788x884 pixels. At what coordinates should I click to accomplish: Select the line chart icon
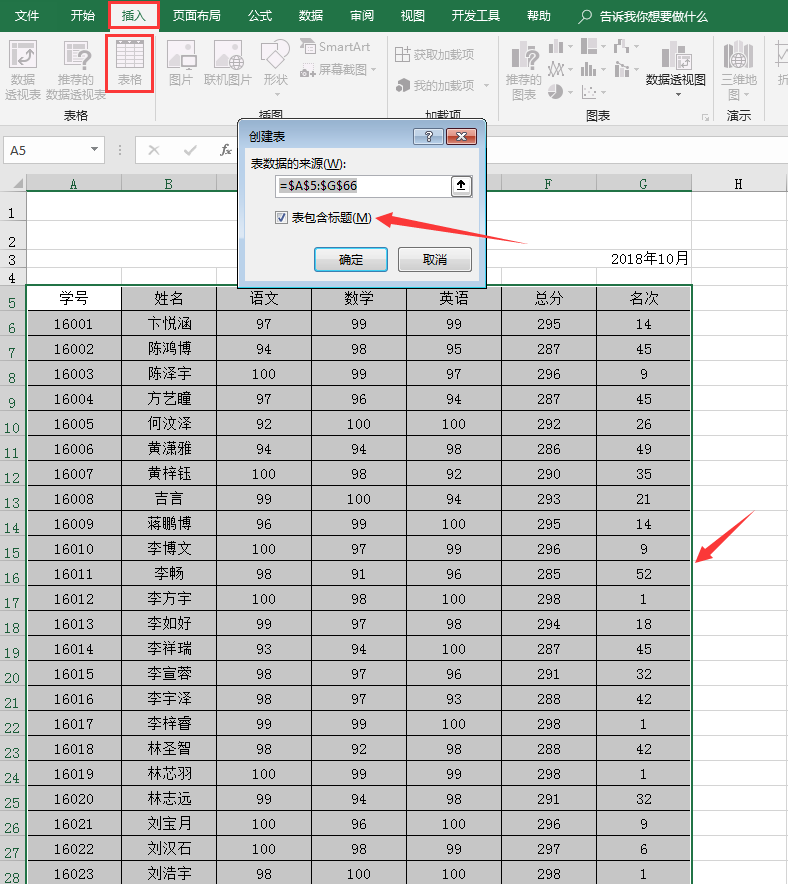tap(556, 69)
